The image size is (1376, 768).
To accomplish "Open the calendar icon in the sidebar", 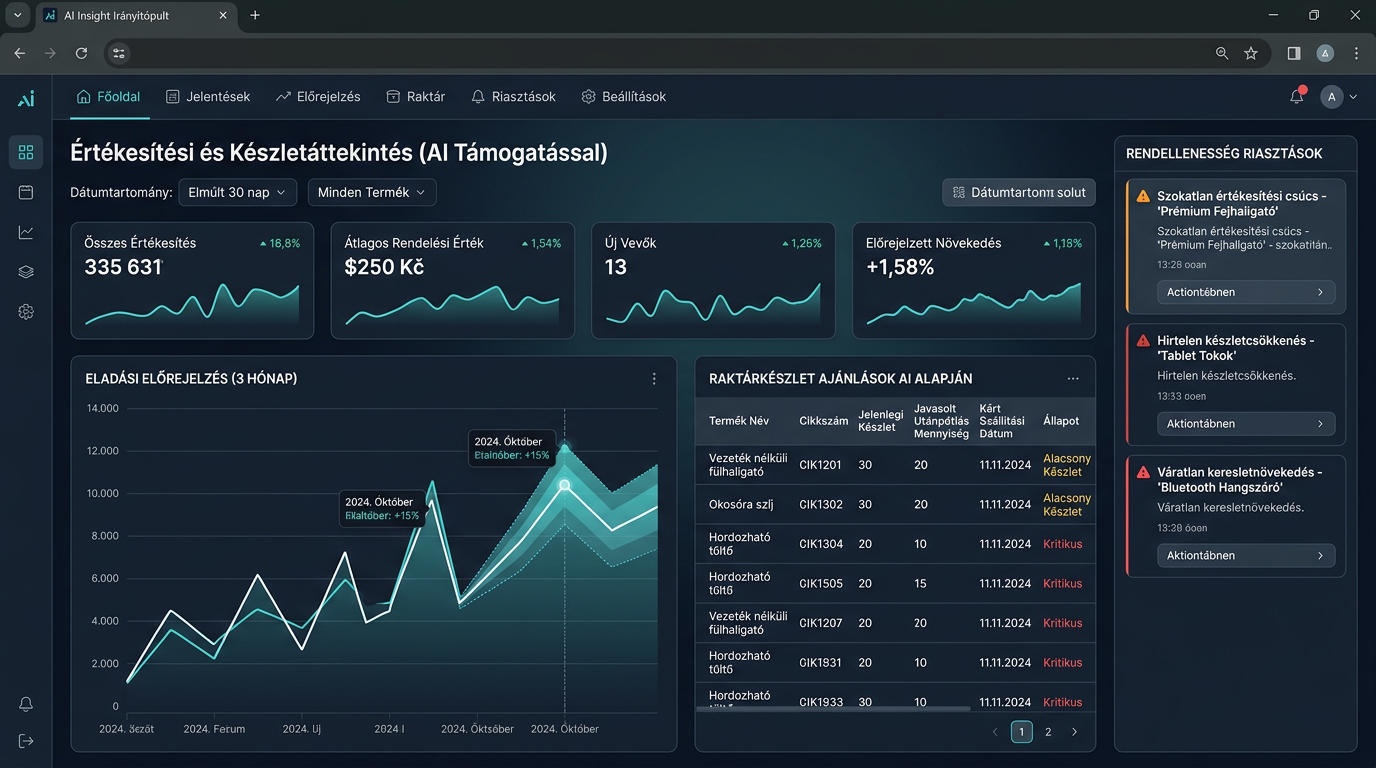I will pyautogui.click(x=26, y=192).
